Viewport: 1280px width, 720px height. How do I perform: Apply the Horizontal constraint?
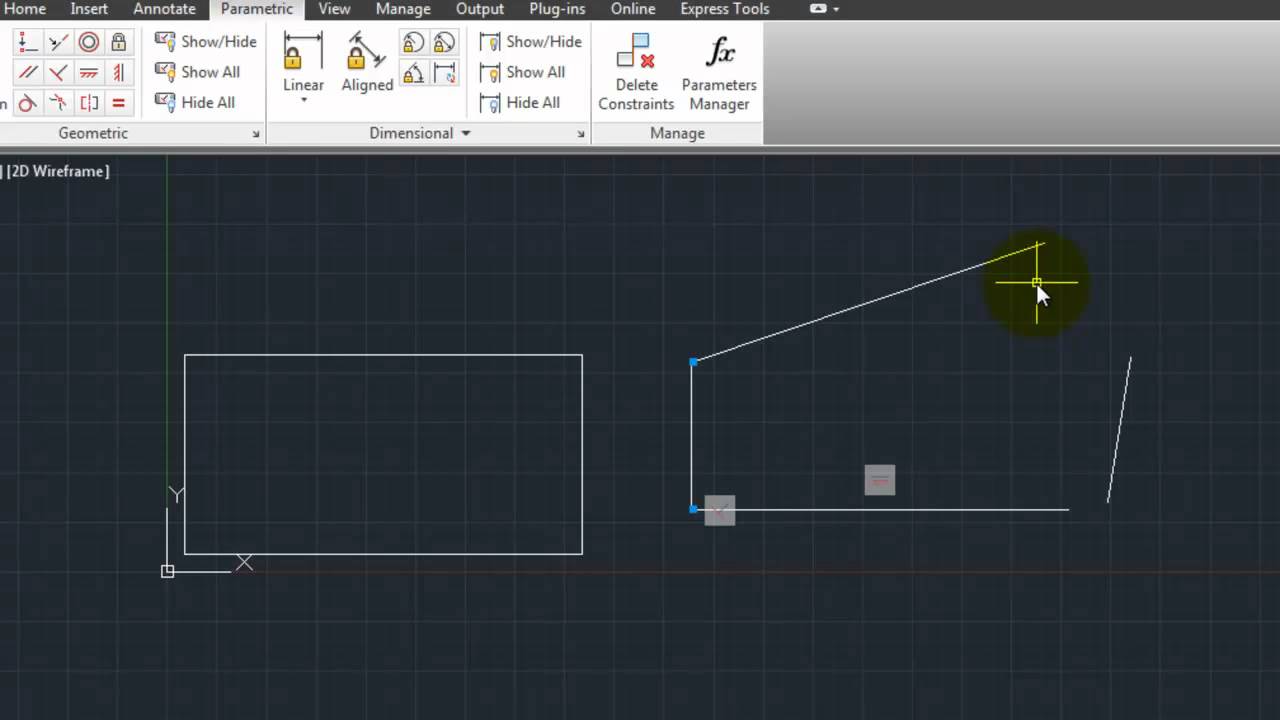pyautogui.click(x=89, y=72)
